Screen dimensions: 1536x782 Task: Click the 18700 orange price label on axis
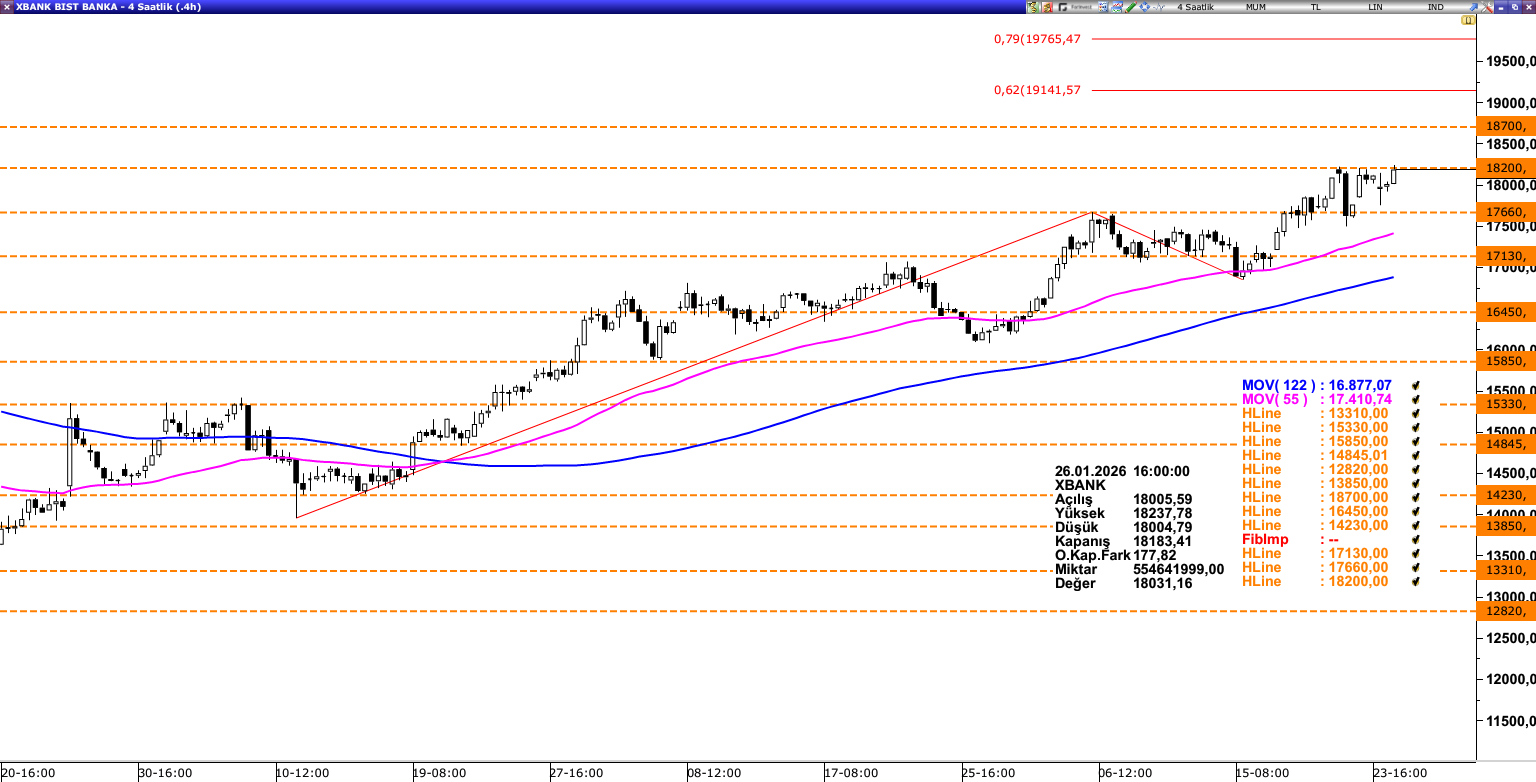click(1505, 126)
